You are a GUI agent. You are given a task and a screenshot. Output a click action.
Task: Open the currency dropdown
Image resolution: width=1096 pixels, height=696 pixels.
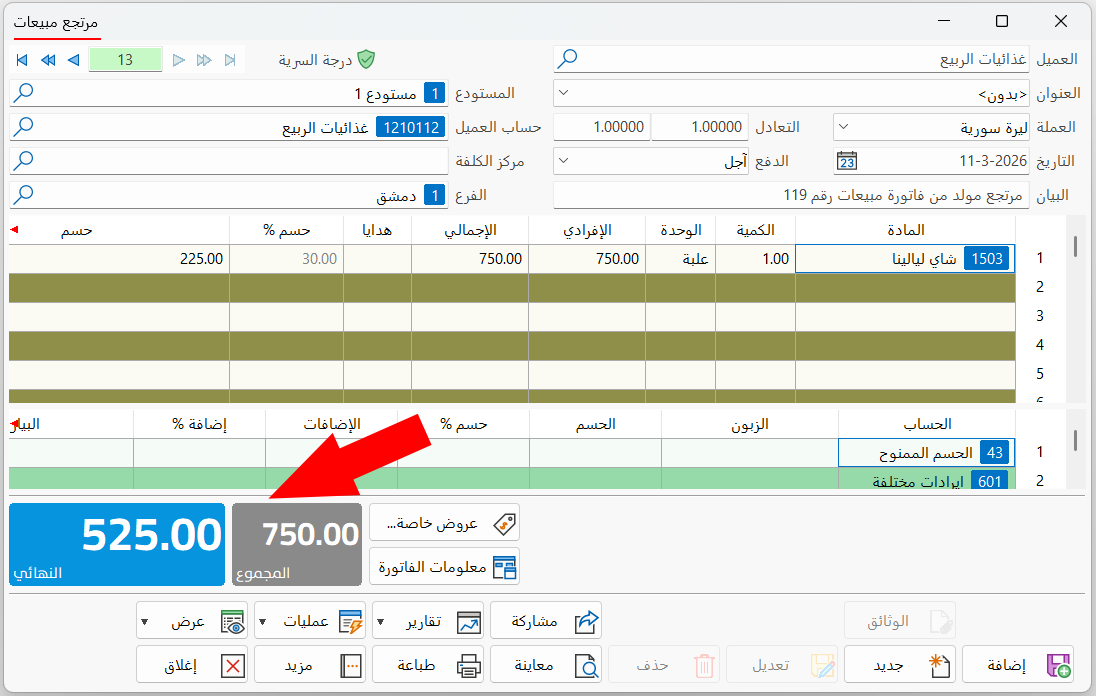[843, 127]
